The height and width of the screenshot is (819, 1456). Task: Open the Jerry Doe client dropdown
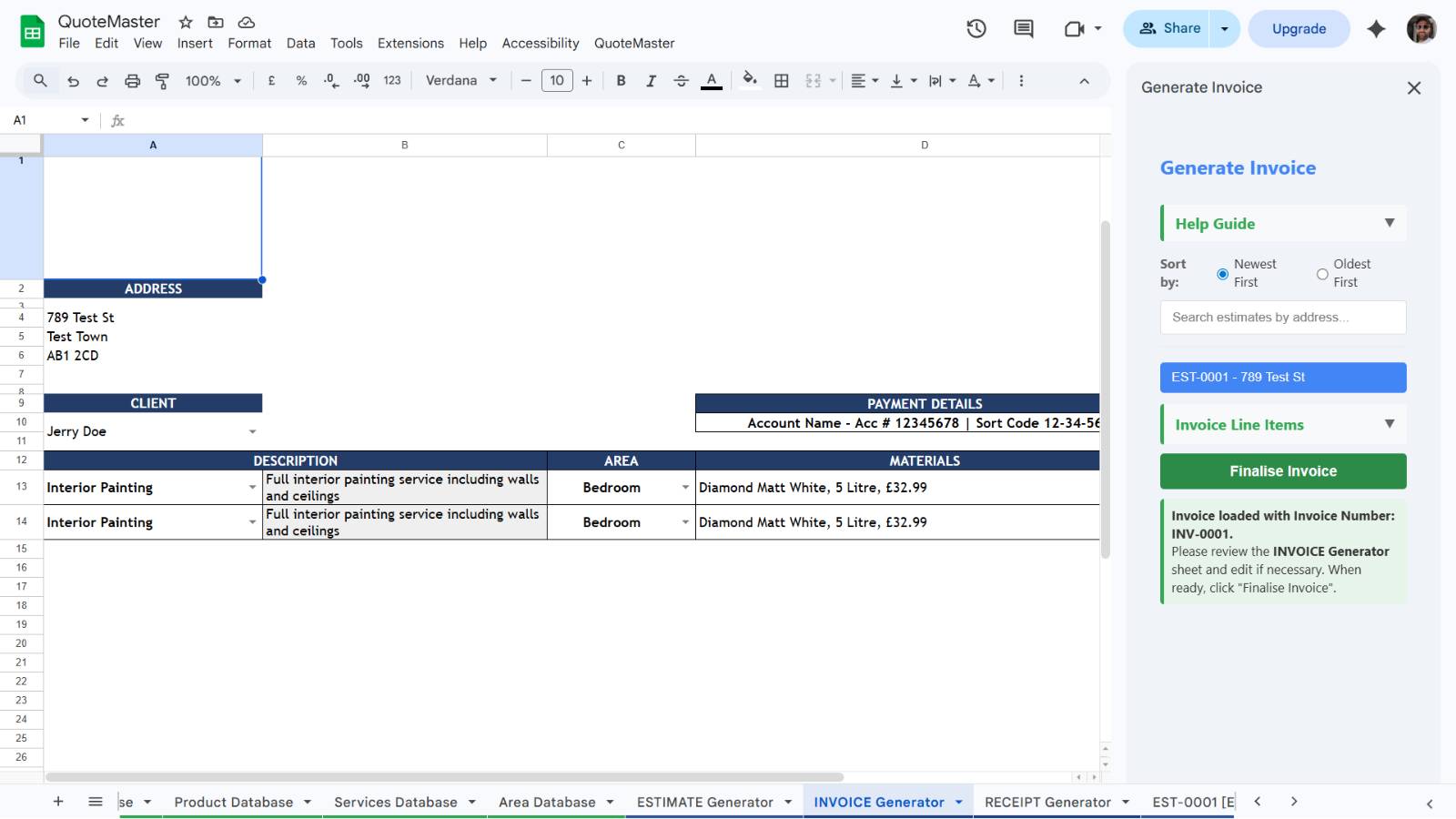pos(253,430)
